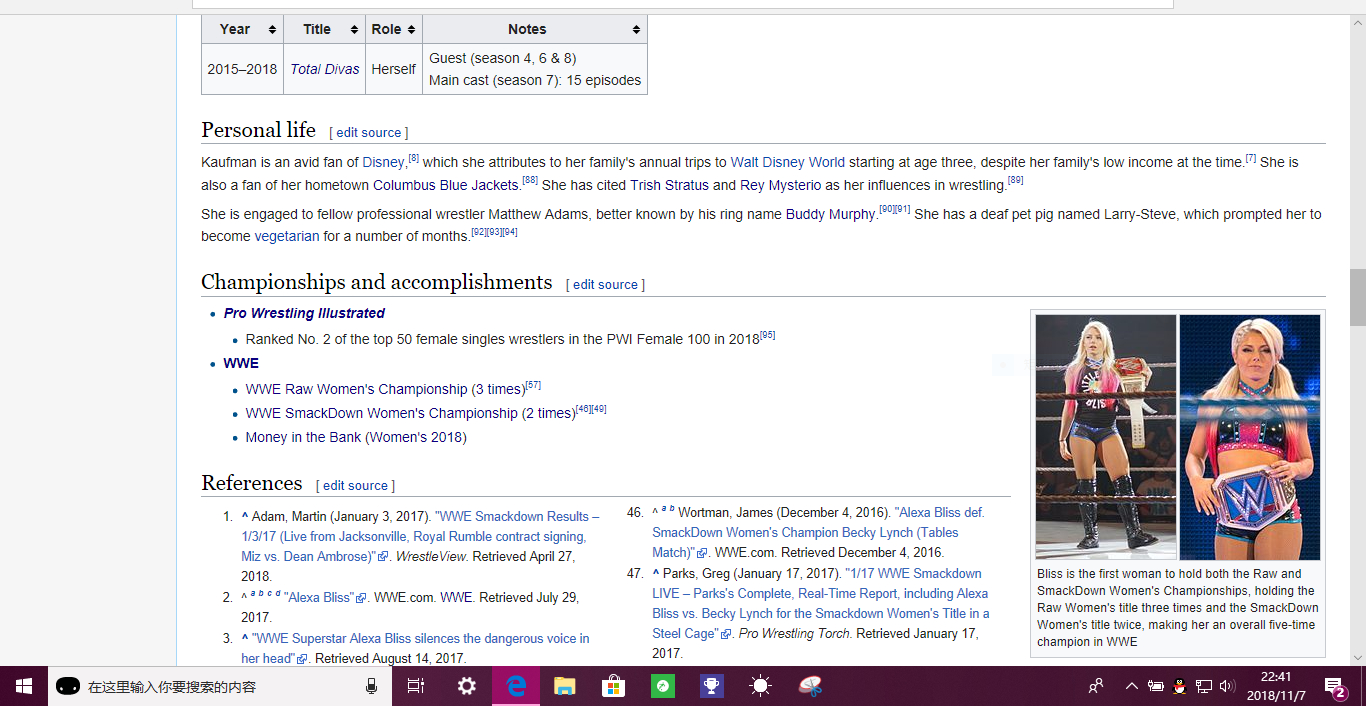Image resolution: width=1366 pixels, height=706 pixels.
Task: Click the caret back-link of reference 1
Action: [244, 517]
